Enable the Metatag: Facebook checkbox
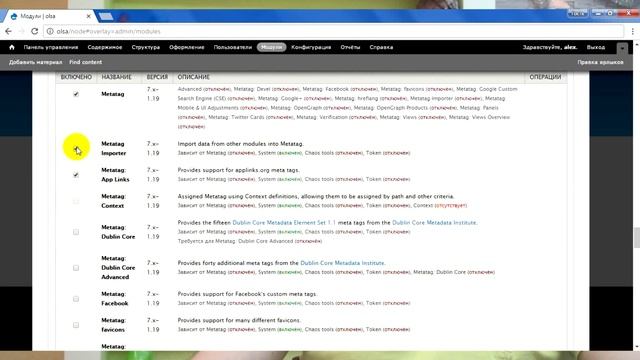 (x=76, y=299)
